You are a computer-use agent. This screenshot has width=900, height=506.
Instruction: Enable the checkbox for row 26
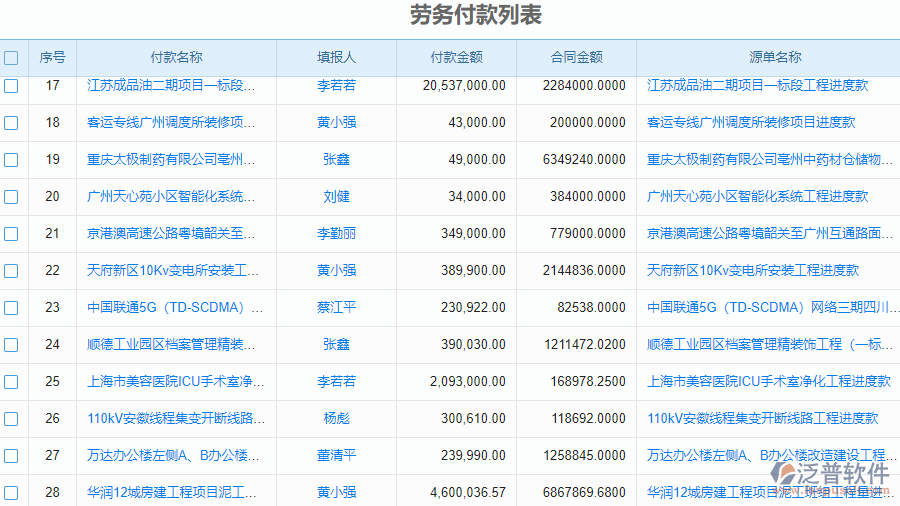coord(11,419)
